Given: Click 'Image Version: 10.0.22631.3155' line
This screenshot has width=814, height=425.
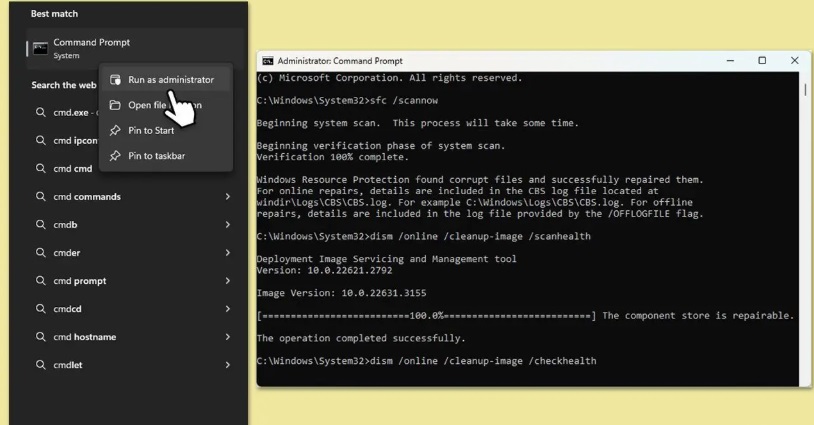Looking at the screenshot, I should pos(342,293).
